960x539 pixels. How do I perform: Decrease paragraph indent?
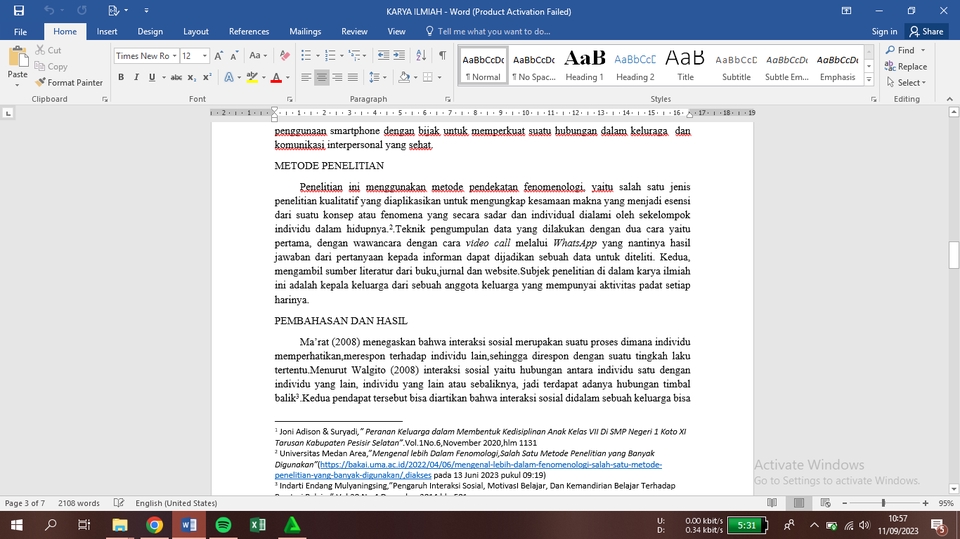(383, 56)
